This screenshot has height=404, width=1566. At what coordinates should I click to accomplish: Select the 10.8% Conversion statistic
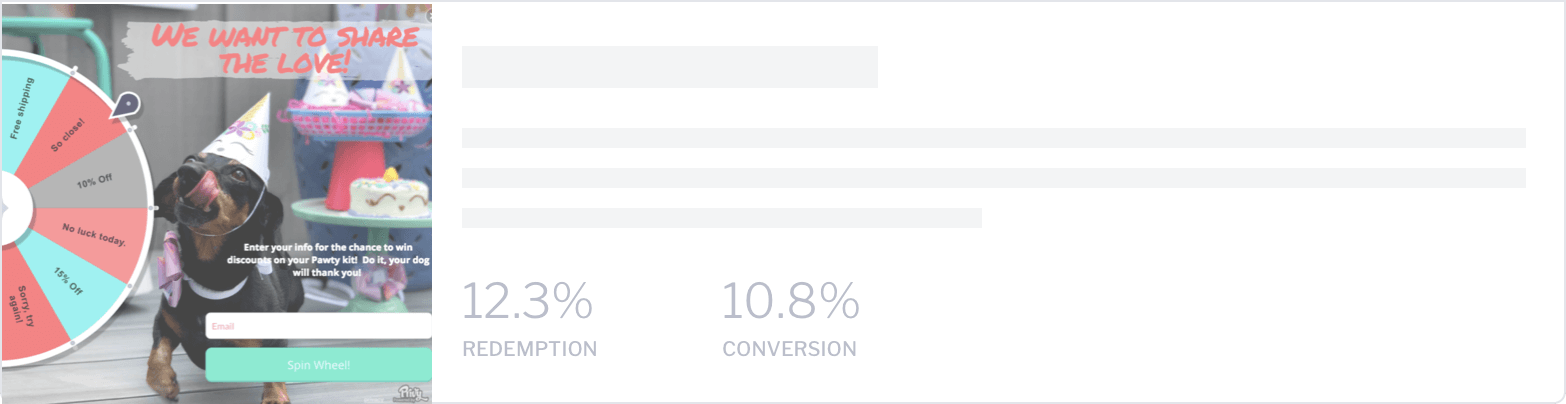790,318
